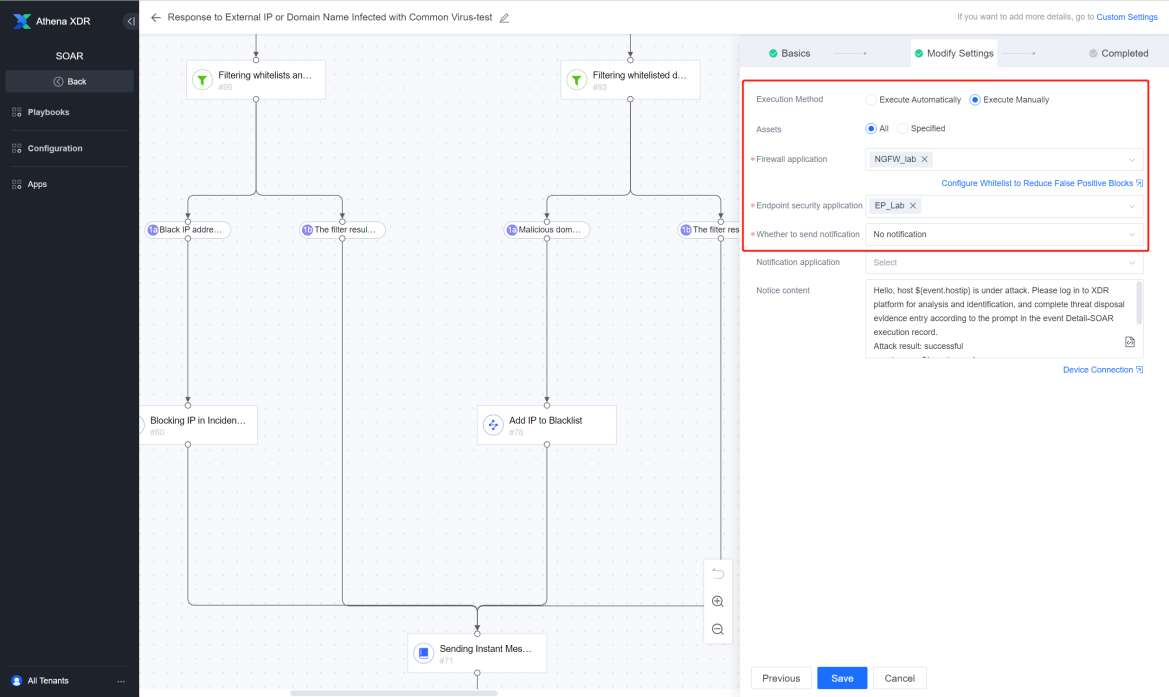Click the Completed step grey circle icon

(x=1093, y=54)
